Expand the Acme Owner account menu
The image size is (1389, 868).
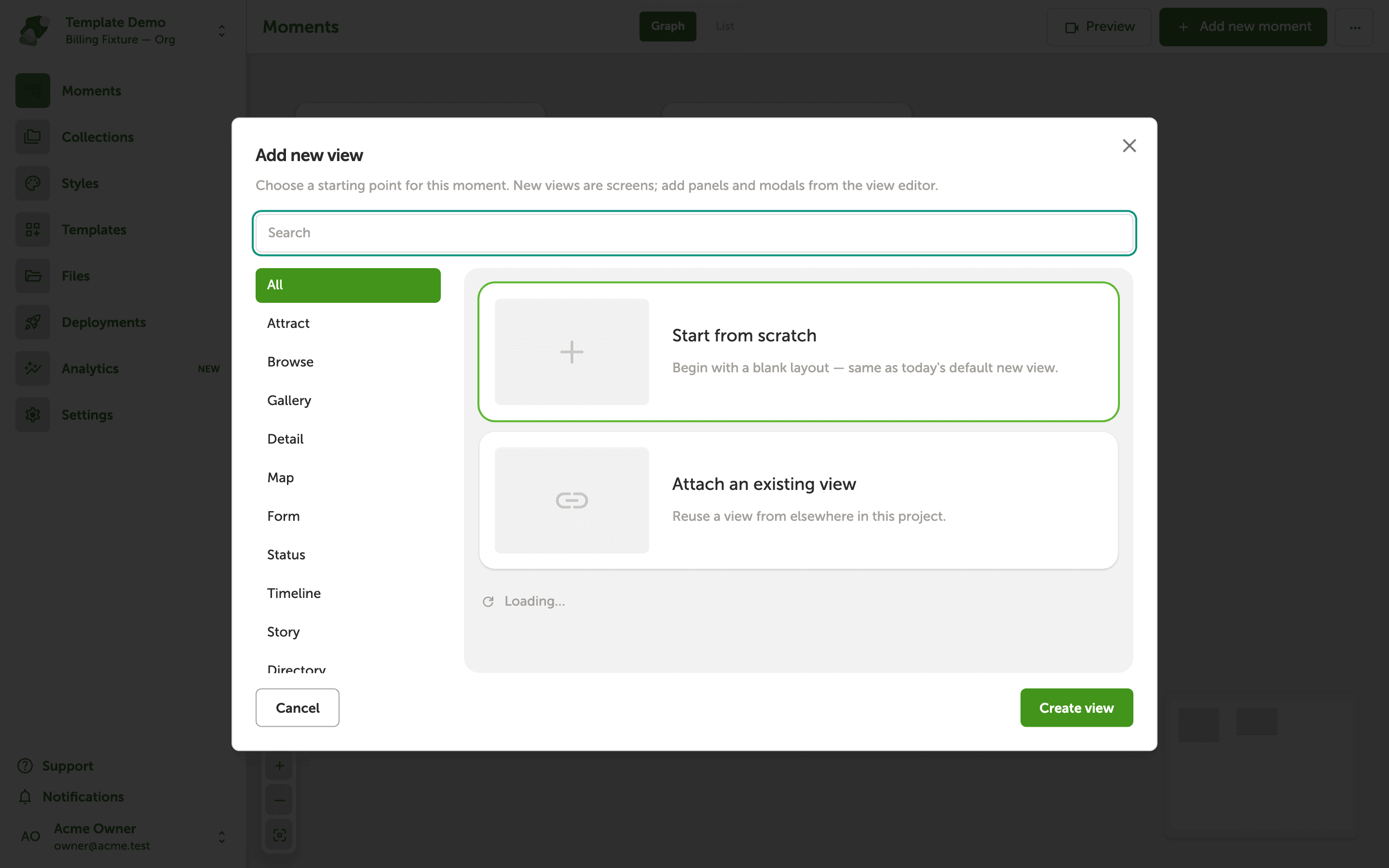pos(221,837)
